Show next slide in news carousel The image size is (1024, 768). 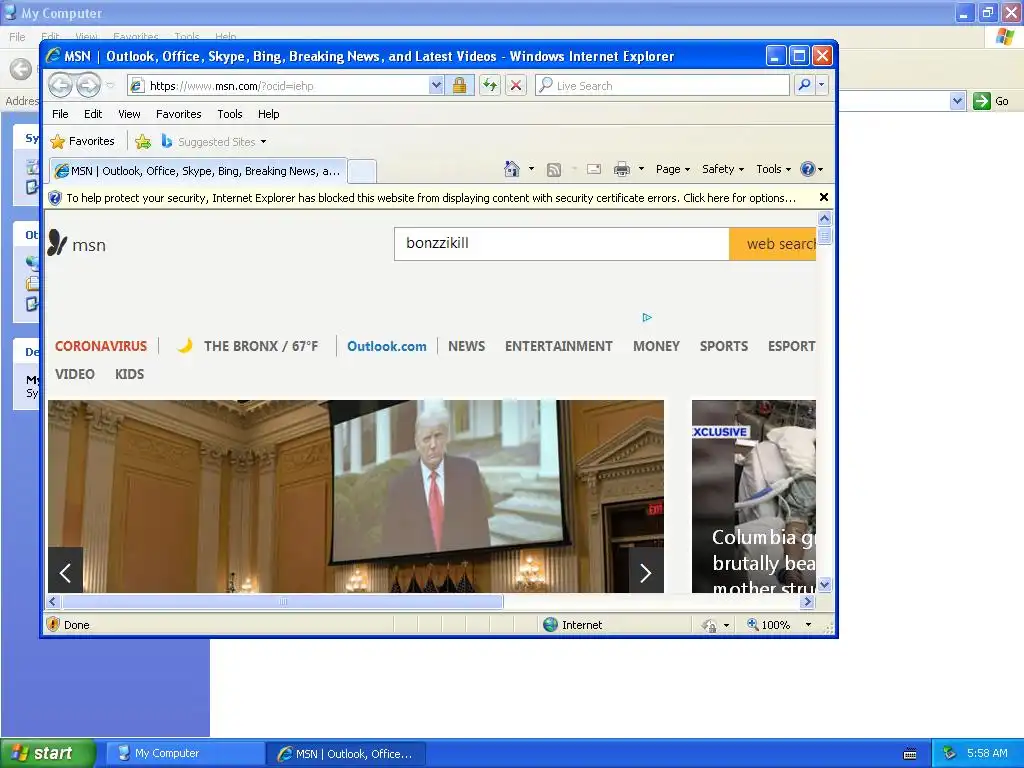point(646,573)
